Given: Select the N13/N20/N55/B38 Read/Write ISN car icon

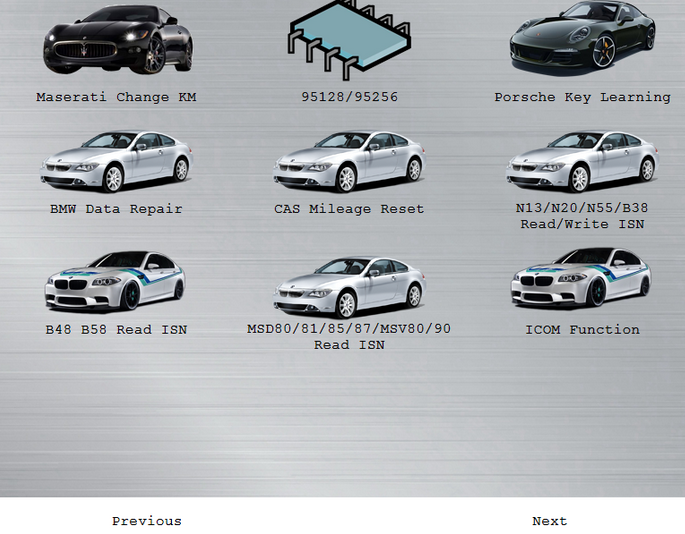Looking at the screenshot, I should tap(582, 162).
